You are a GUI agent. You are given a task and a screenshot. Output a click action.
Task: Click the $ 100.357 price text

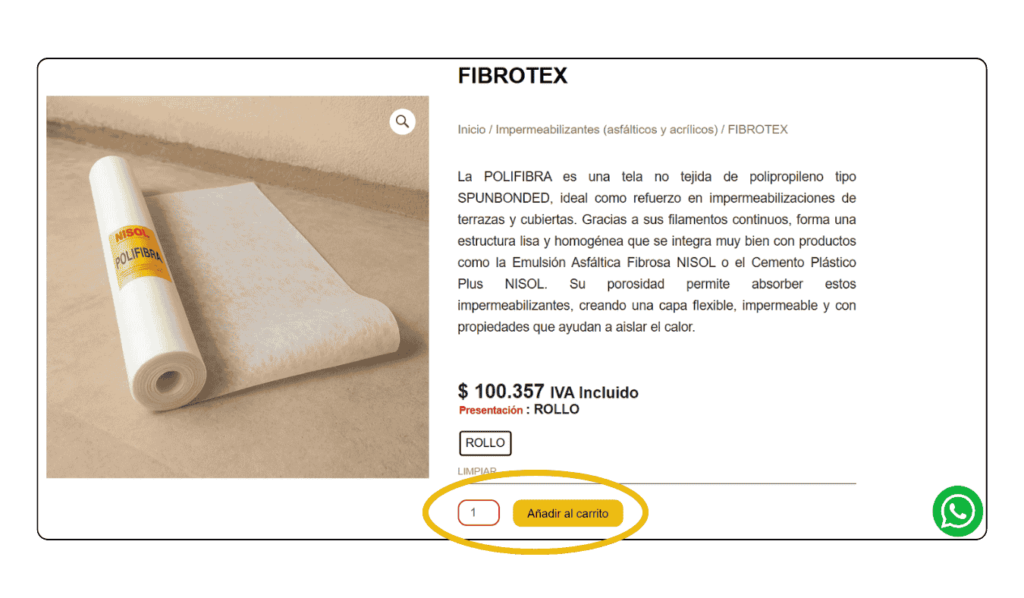[501, 391]
